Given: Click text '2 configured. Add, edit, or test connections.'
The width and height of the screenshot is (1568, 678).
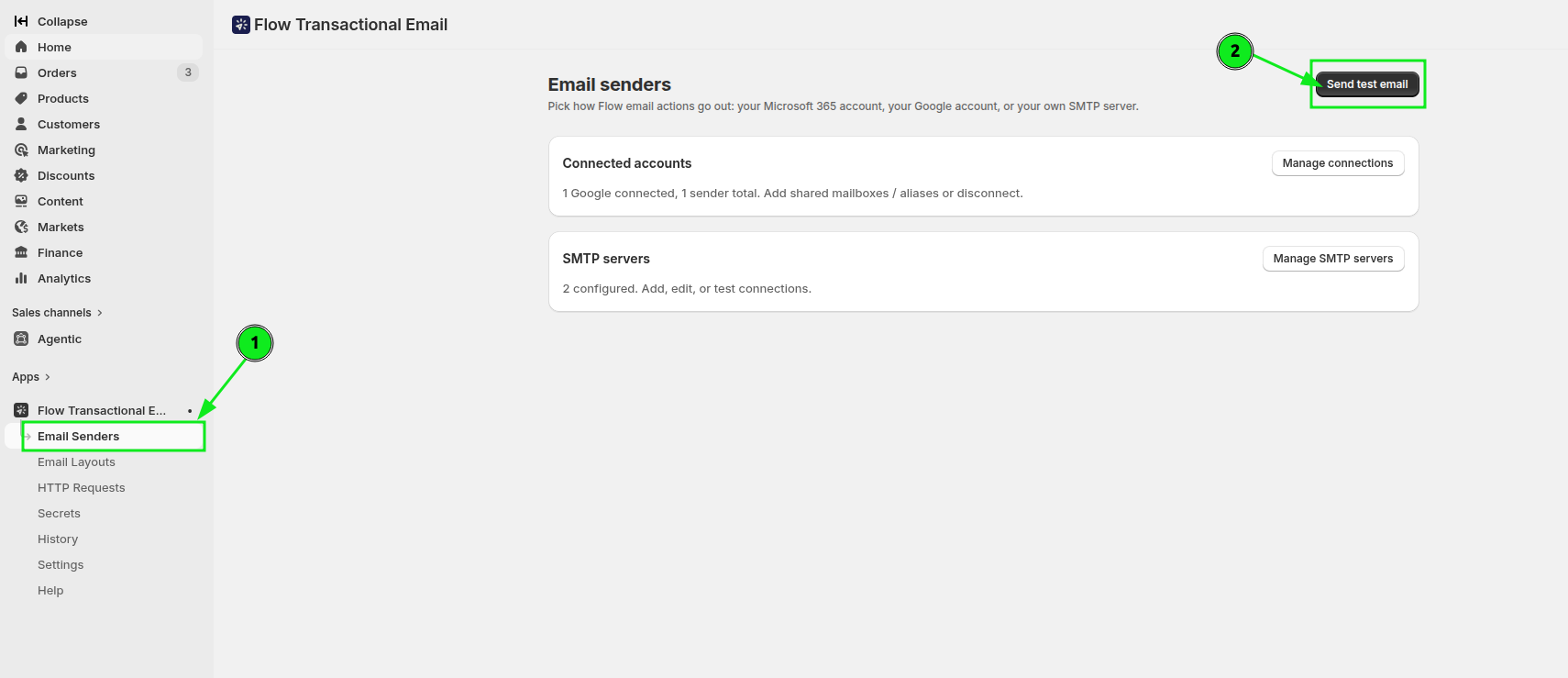Looking at the screenshot, I should point(687,289).
